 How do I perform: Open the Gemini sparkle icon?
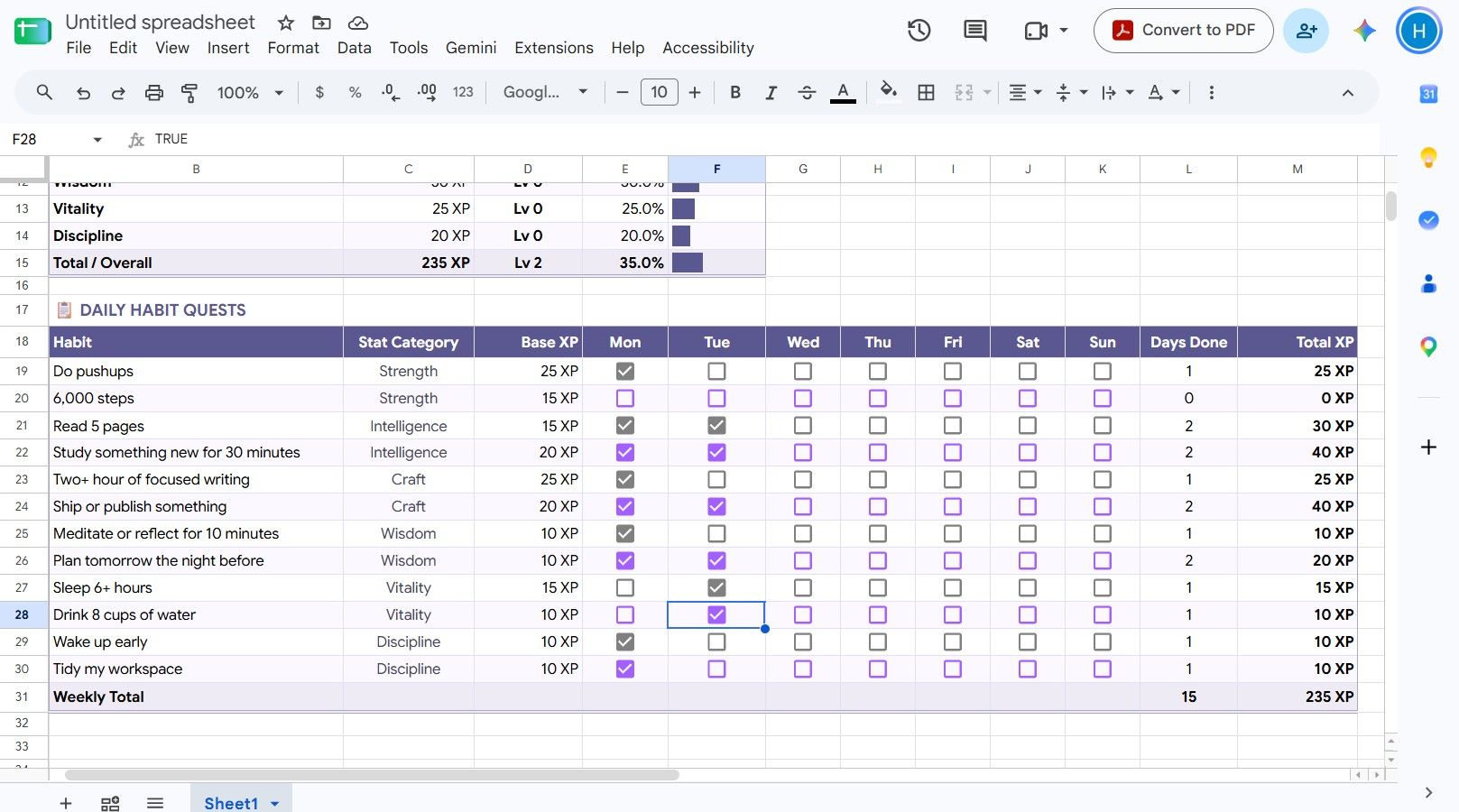1364,31
